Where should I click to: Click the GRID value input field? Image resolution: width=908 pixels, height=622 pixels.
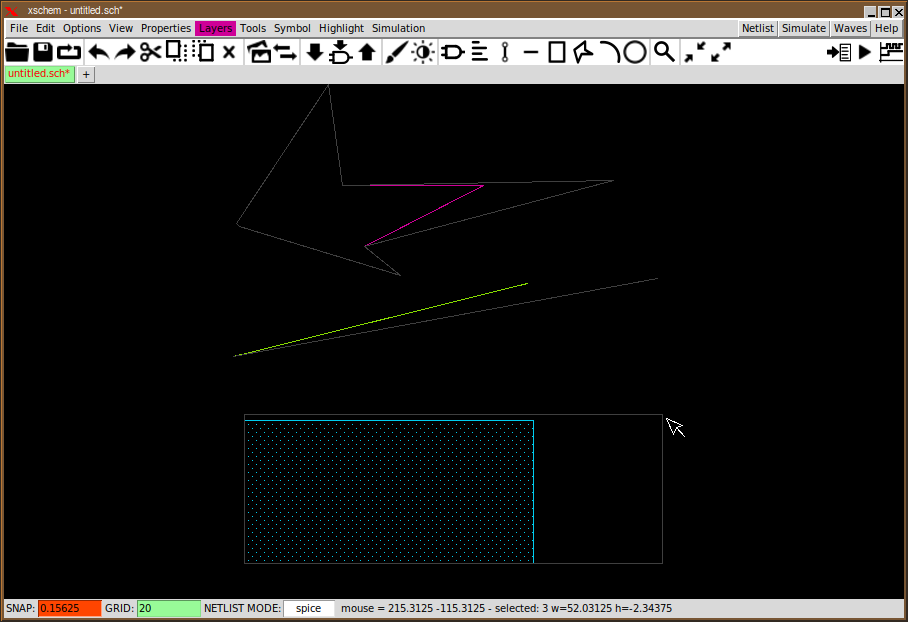[x=168, y=608]
